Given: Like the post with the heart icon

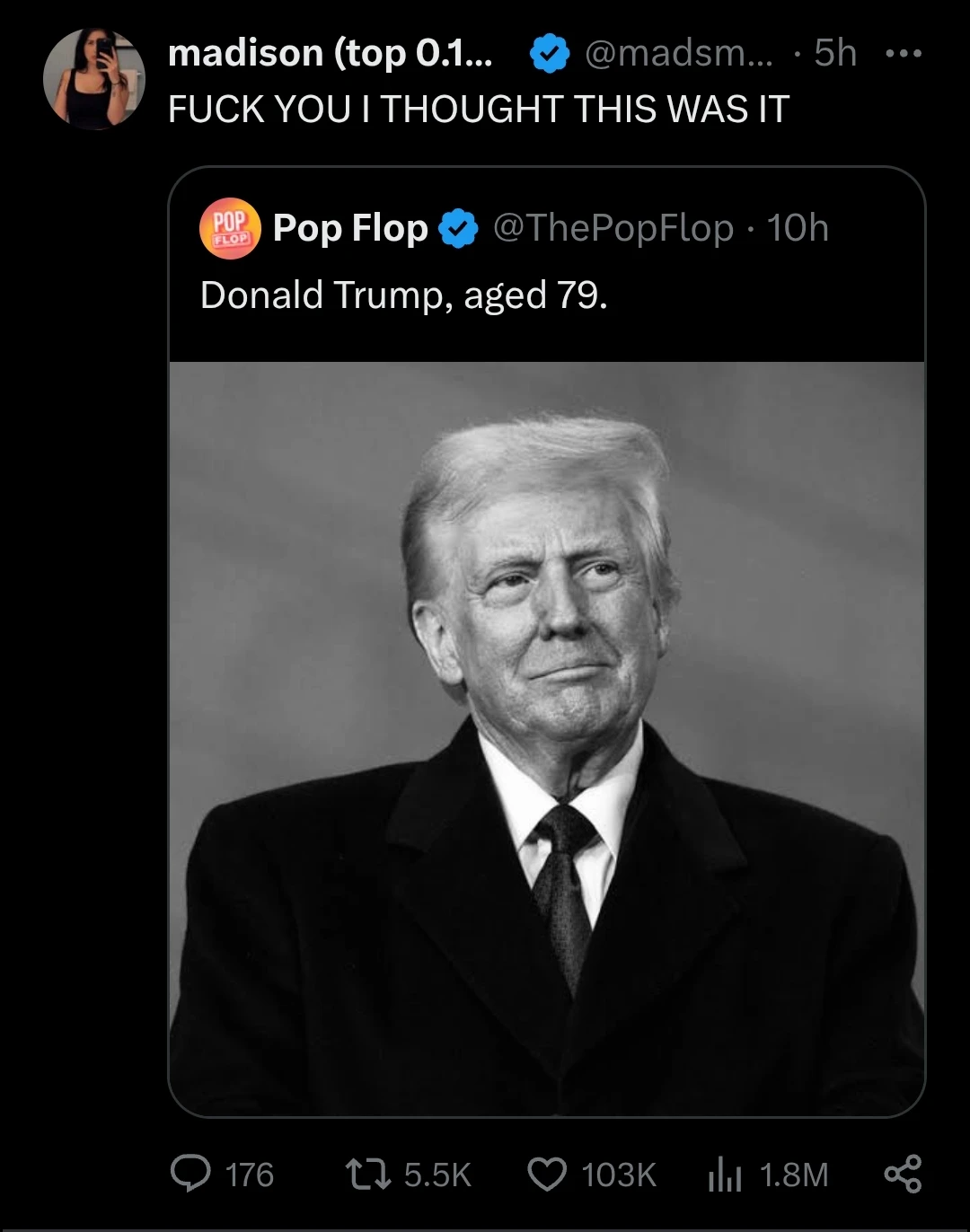Looking at the screenshot, I should pyautogui.click(x=547, y=1174).
